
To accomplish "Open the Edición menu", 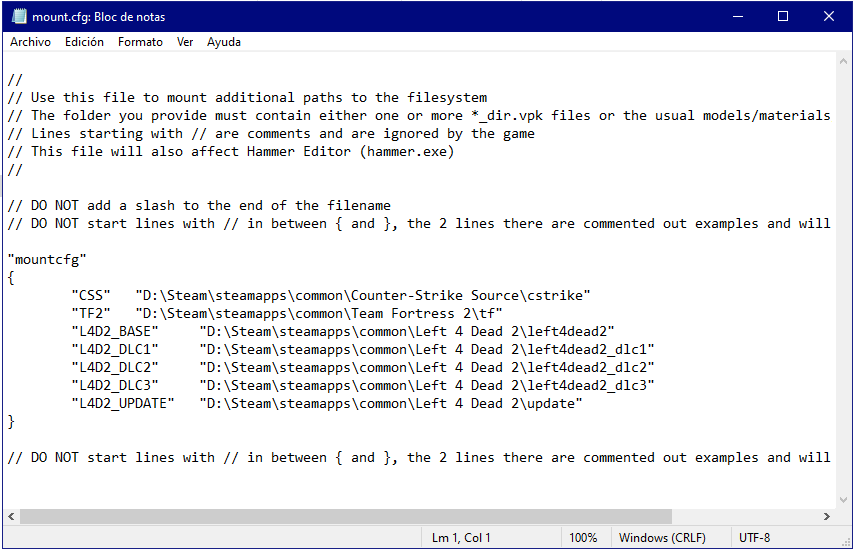I will click(x=84, y=42).
